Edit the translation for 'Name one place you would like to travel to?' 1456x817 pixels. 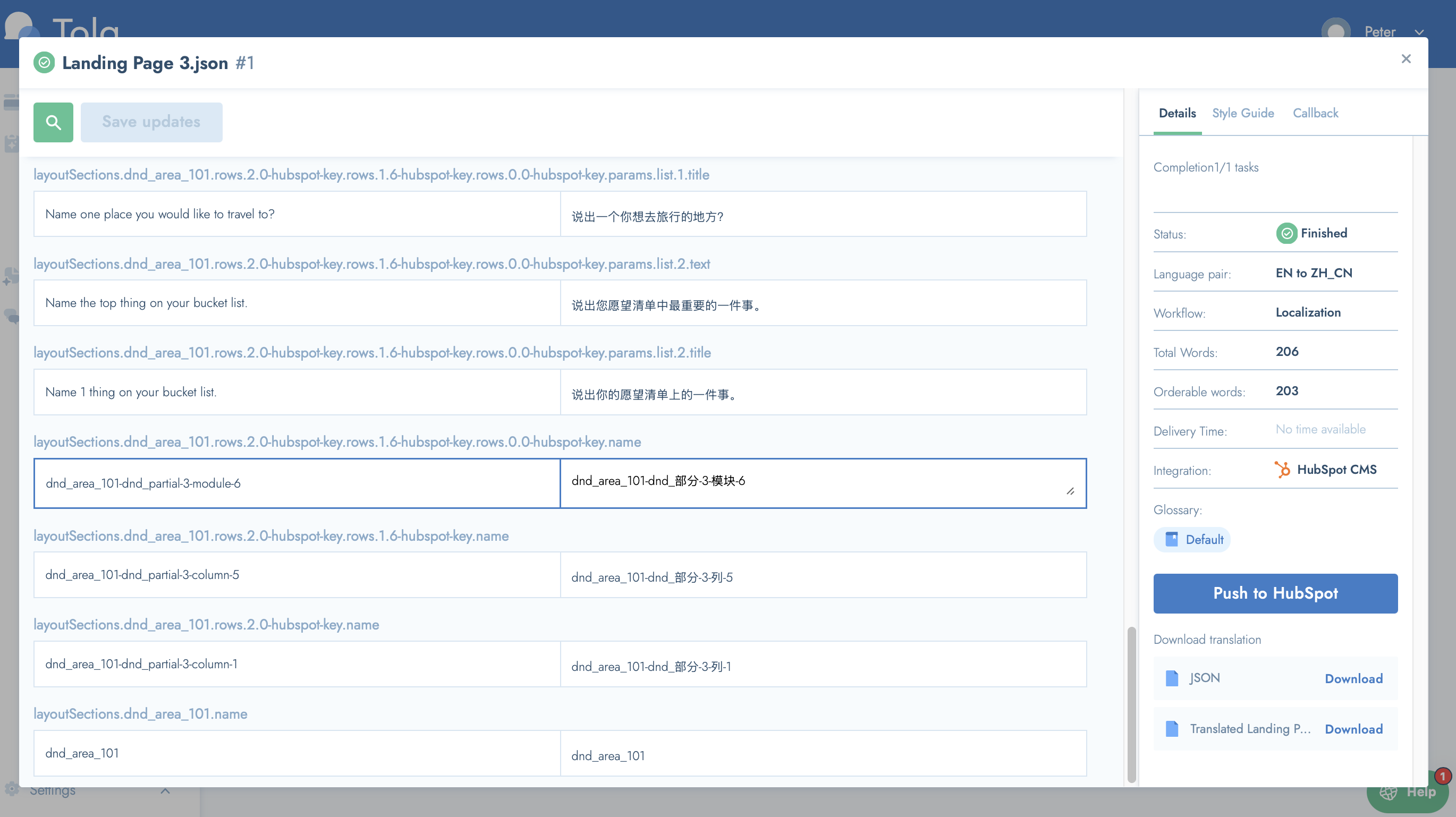click(823, 215)
